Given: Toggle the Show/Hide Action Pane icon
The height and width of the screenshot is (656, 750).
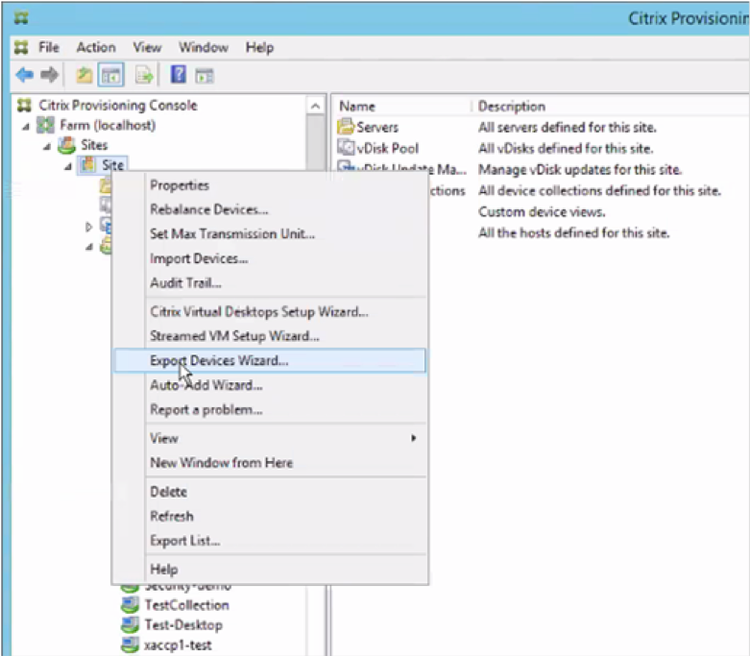Looking at the screenshot, I should [x=204, y=76].
